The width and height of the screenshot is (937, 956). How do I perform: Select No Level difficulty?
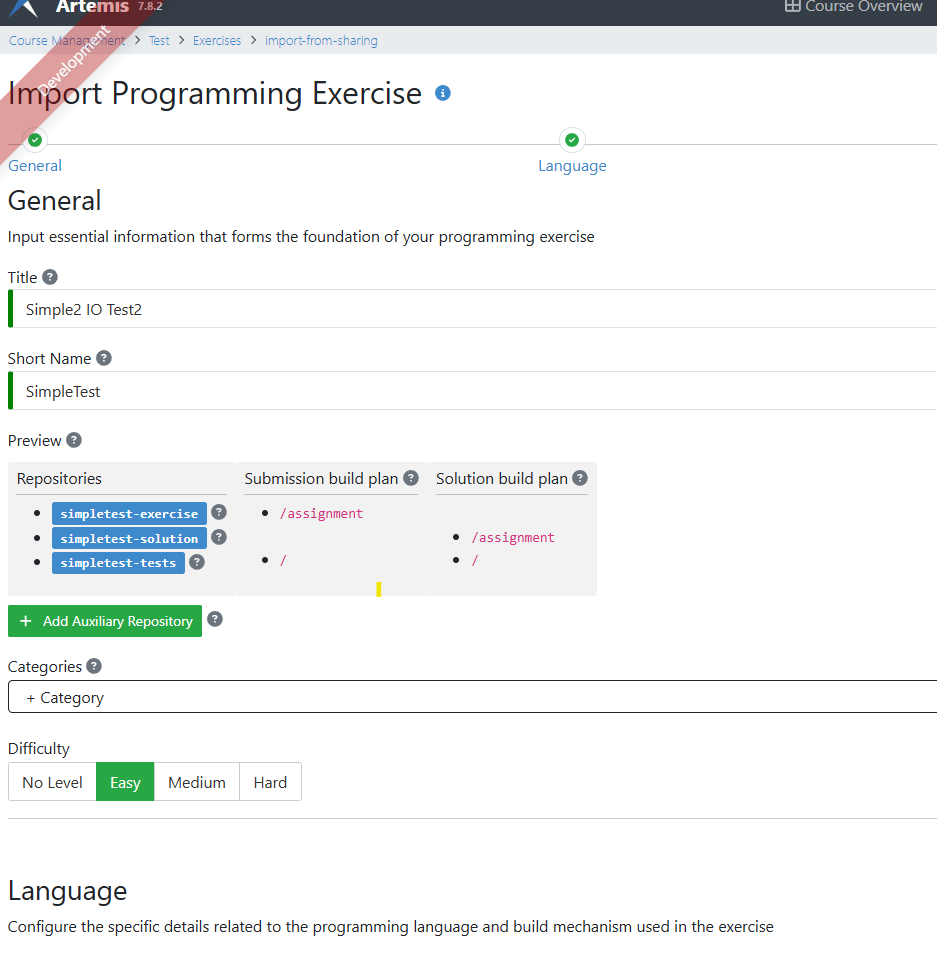pyautogui.click(x=52, y=782)
